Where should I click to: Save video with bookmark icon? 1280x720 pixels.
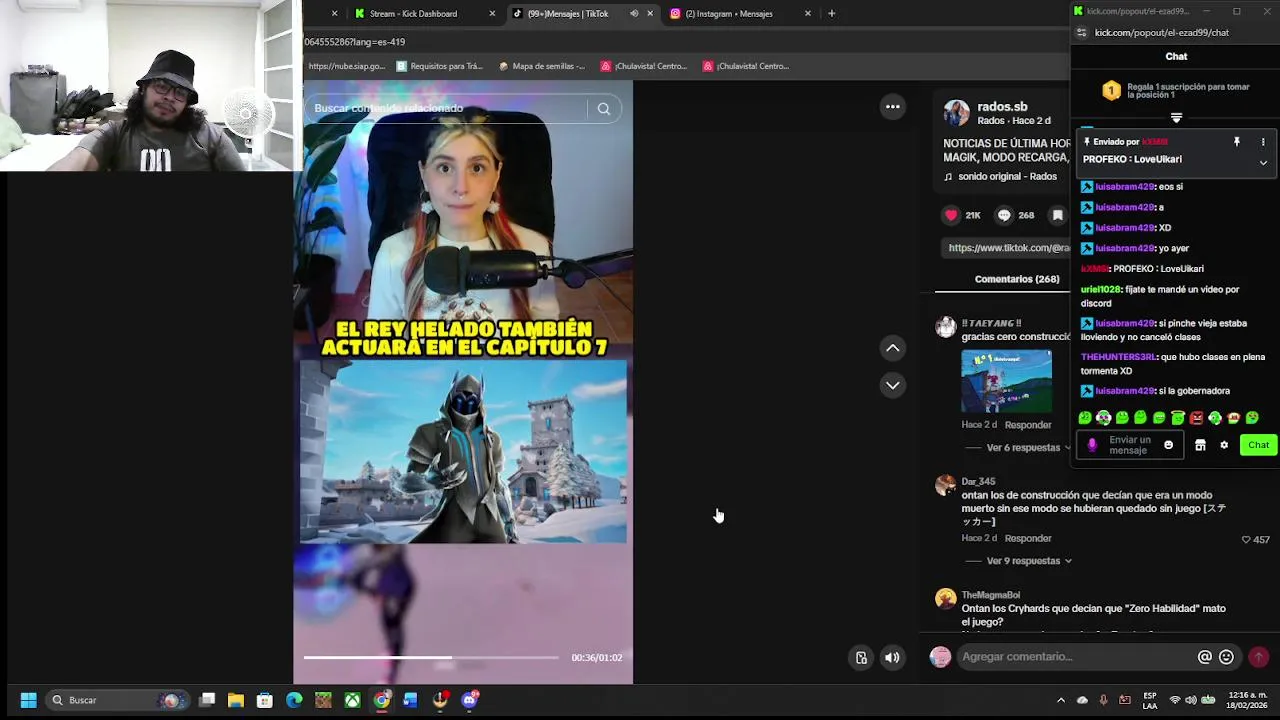tap(1057, 215)
